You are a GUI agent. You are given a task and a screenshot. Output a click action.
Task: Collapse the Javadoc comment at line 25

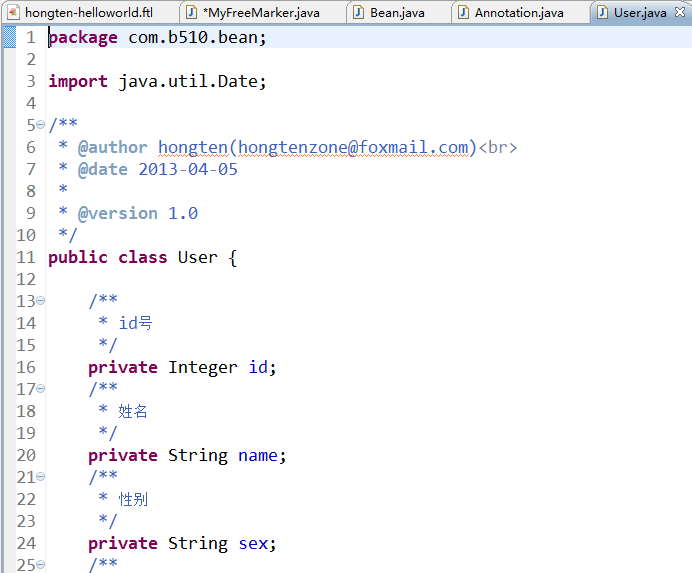point(41,565)
